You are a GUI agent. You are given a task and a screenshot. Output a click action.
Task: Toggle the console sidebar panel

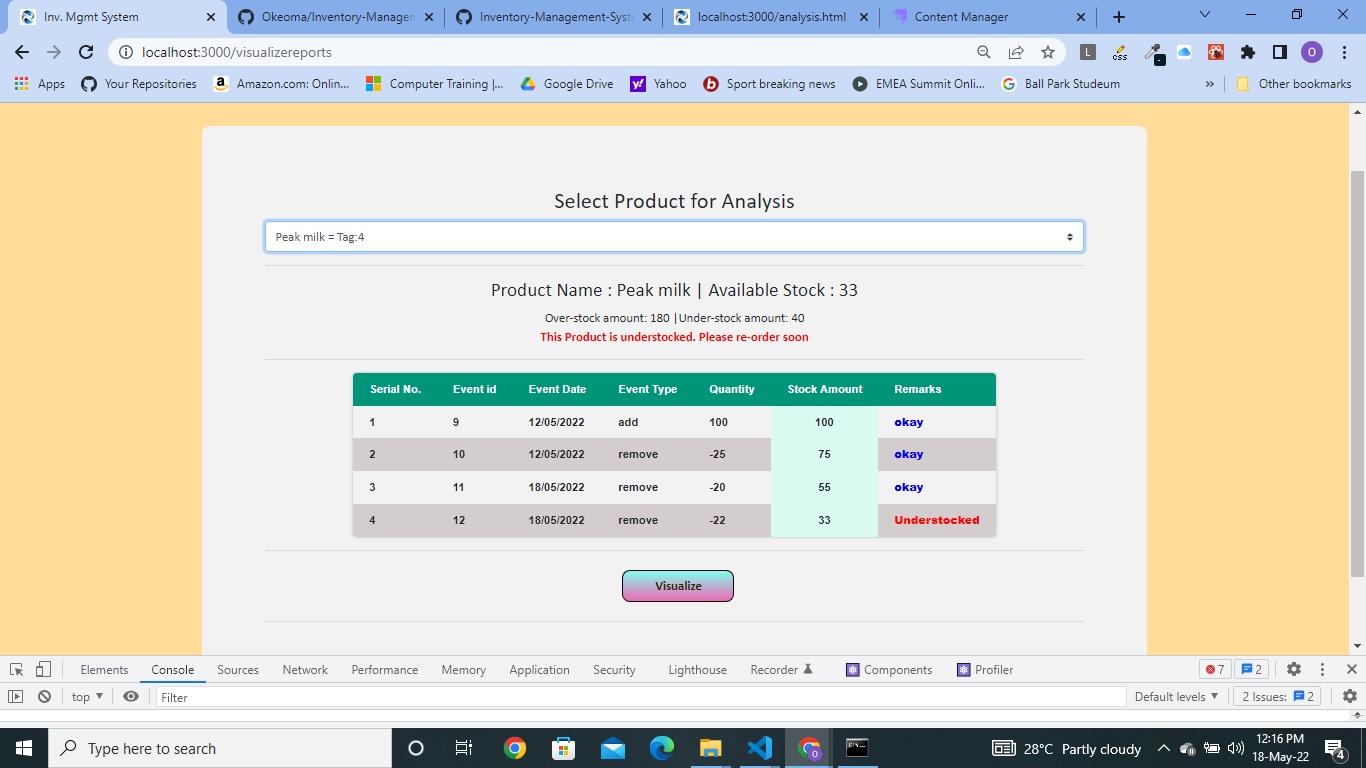pos(15,696)
